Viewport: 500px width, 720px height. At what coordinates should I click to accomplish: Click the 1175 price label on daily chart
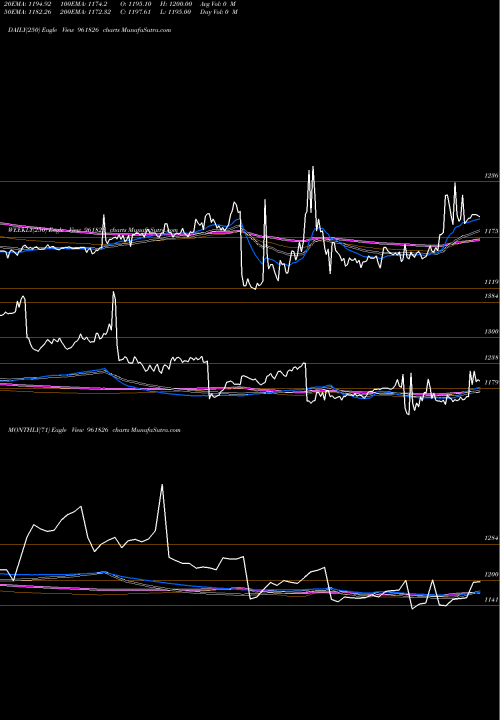(491, 231)
